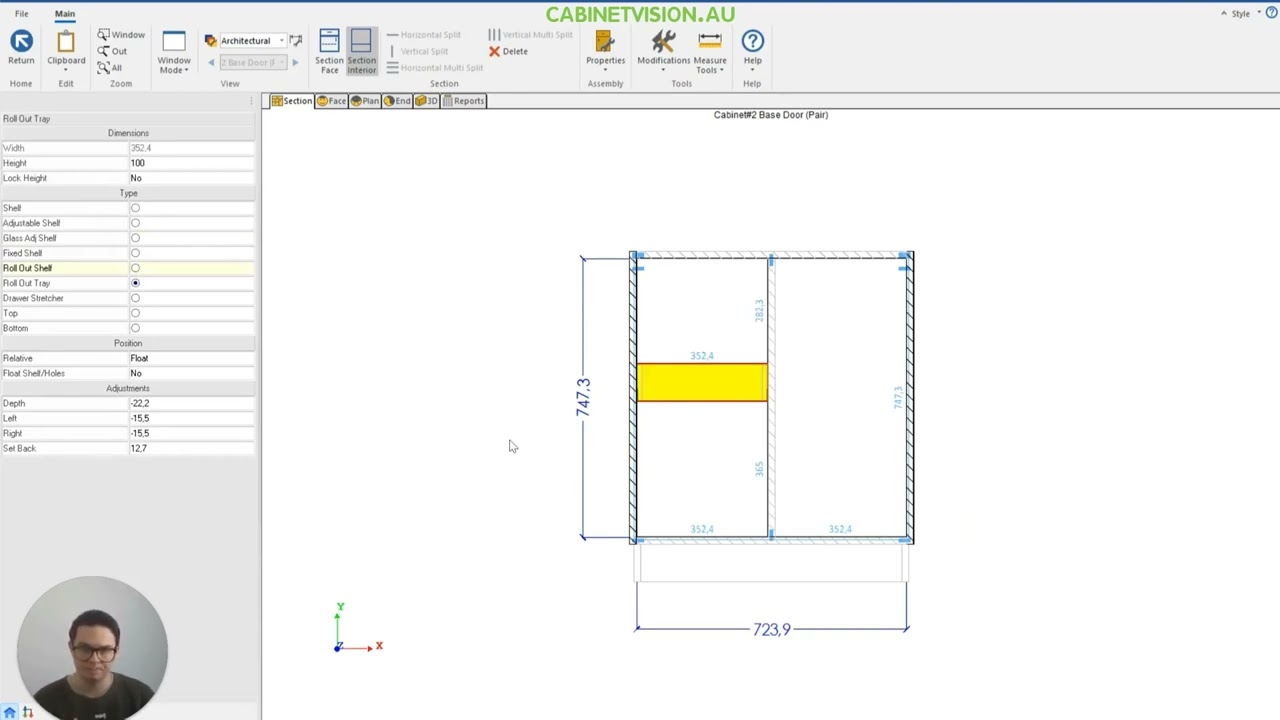Select the yellow roll out tray in drawing
1280x720 pixels.
tap(702, 383)
